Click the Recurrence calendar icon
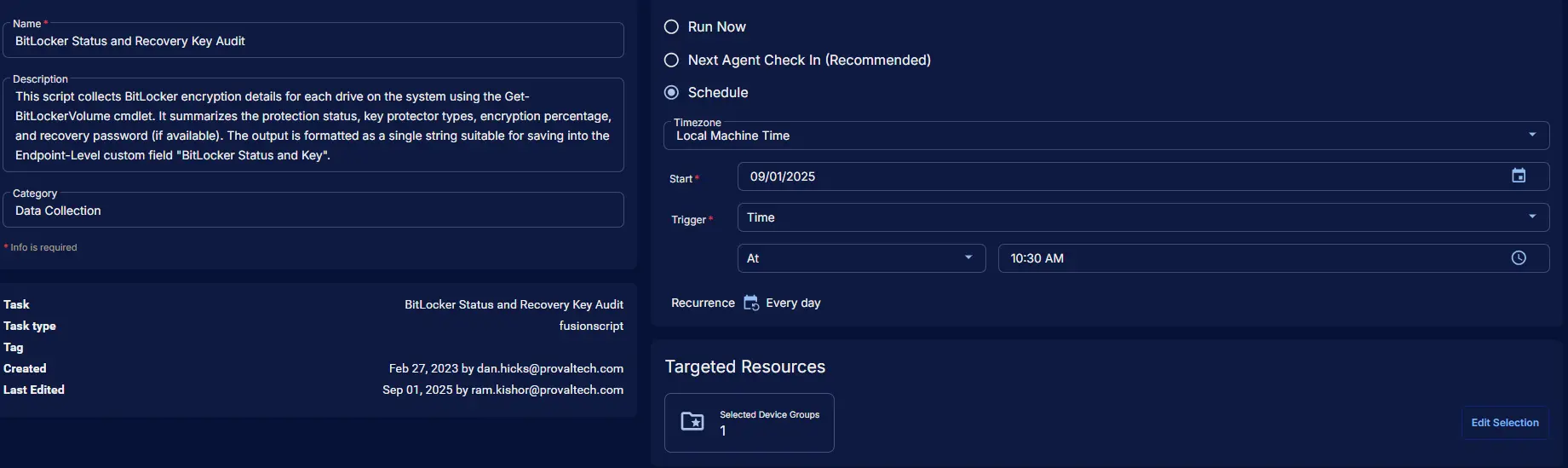Image resolution: width=1568 pixels, height=468 pixels. [x=750, y=303]
